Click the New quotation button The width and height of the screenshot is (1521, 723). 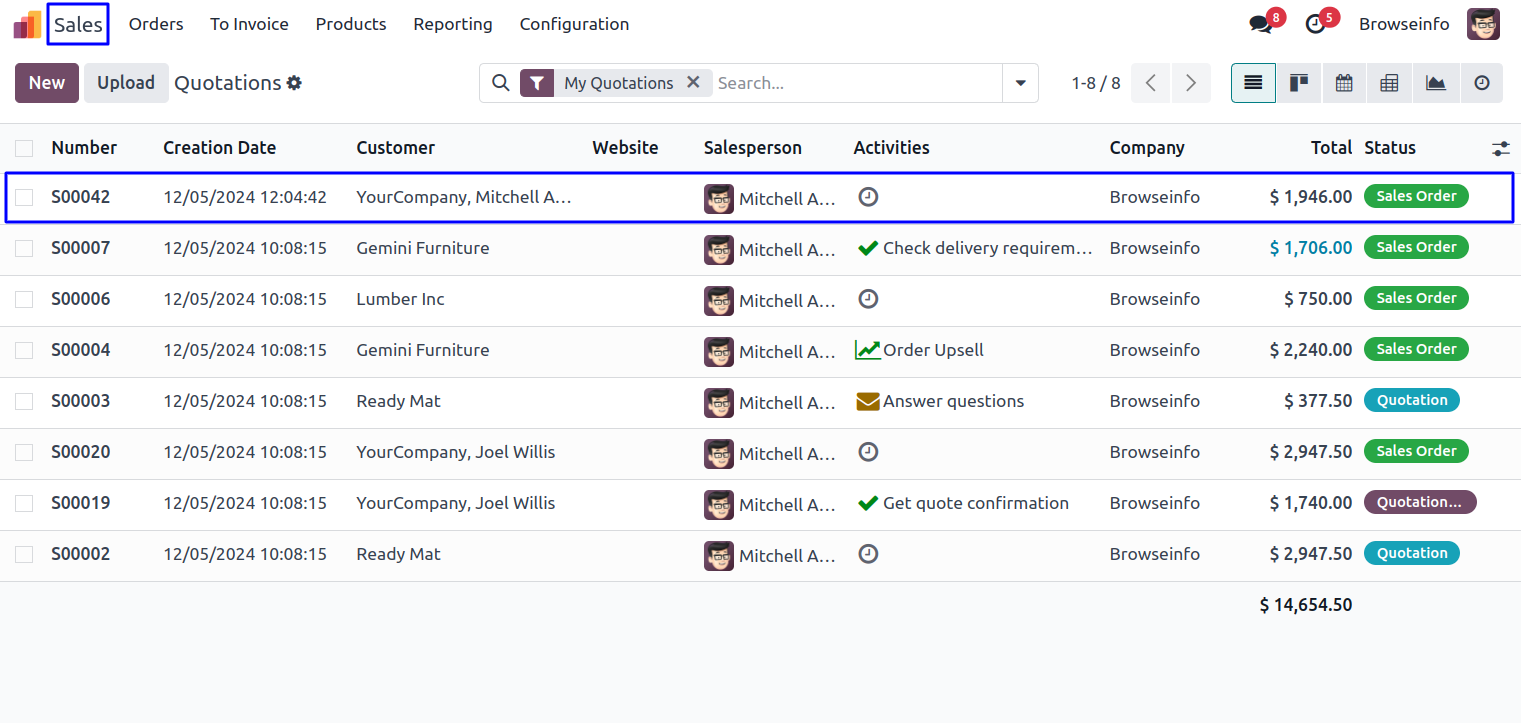click(x=47, y=83)
